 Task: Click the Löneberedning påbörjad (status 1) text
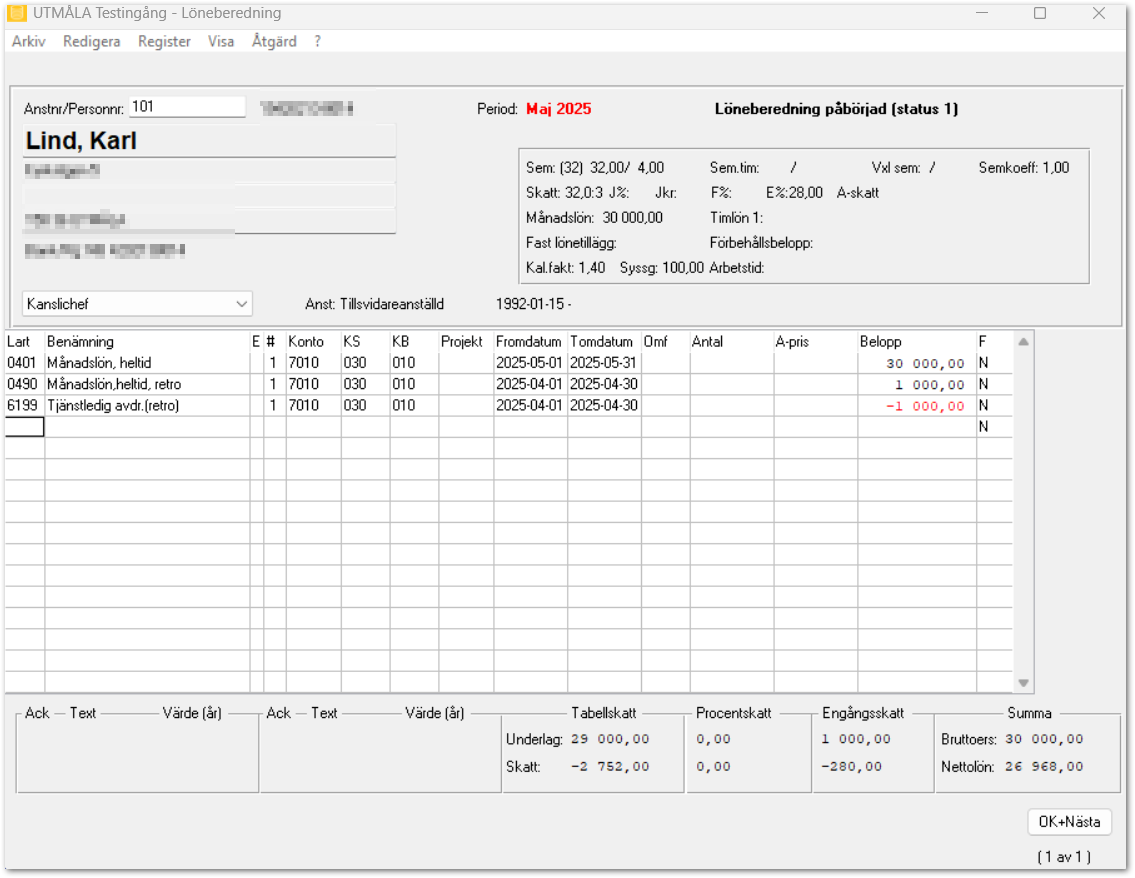click(836, 109)
